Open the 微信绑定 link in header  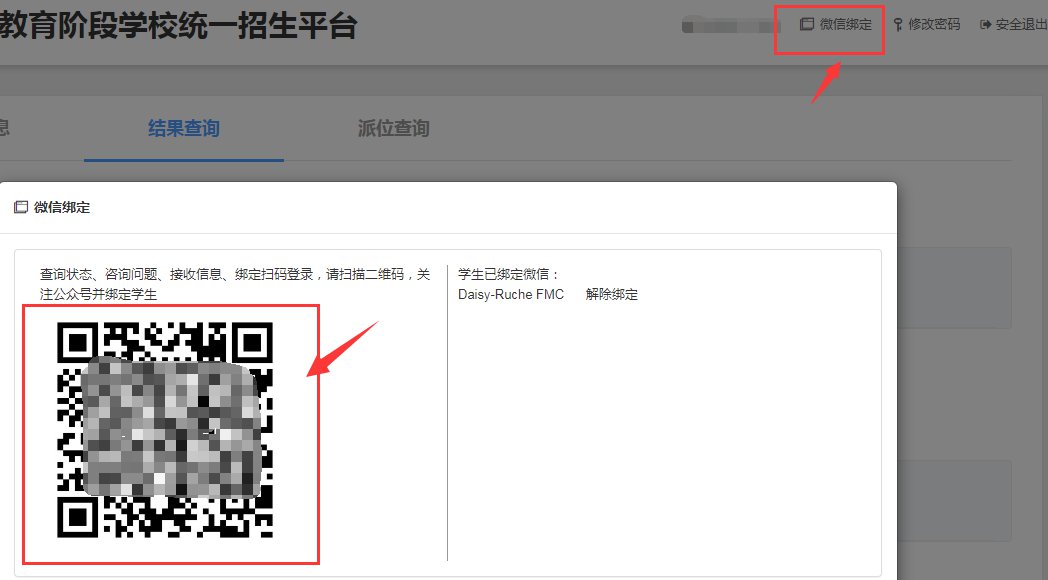(x=835, y=24)
